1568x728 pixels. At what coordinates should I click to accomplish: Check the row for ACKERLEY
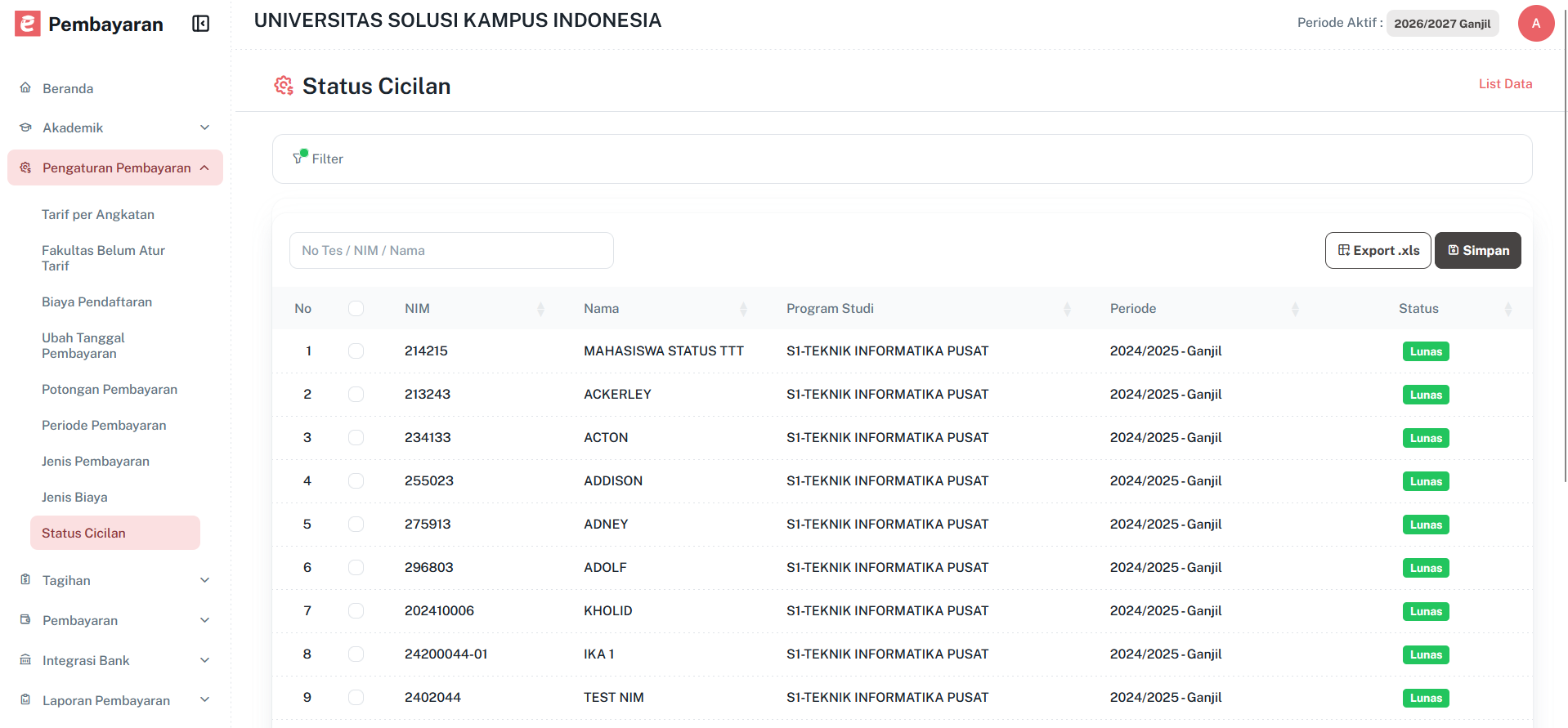click(356, 395)
